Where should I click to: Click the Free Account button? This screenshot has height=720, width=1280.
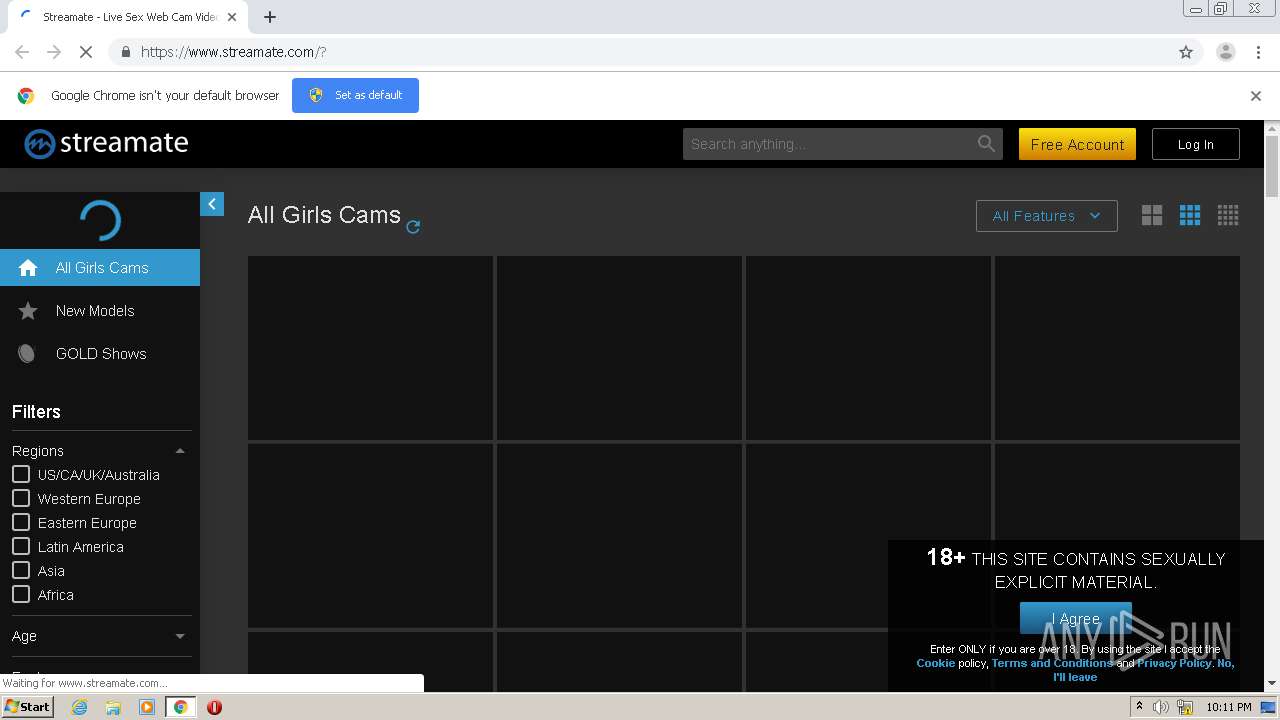click(x=1077, y=144)
